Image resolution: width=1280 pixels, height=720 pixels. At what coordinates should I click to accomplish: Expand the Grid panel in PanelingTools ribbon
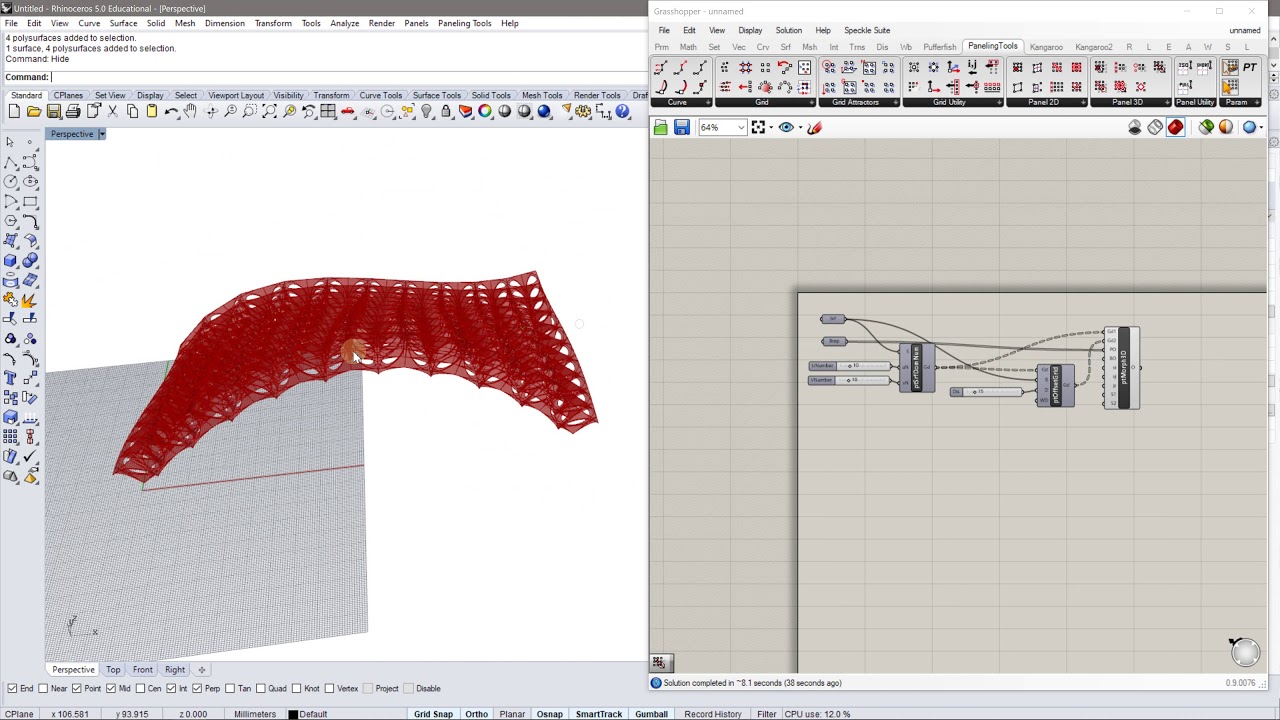[x=811, y=102]
